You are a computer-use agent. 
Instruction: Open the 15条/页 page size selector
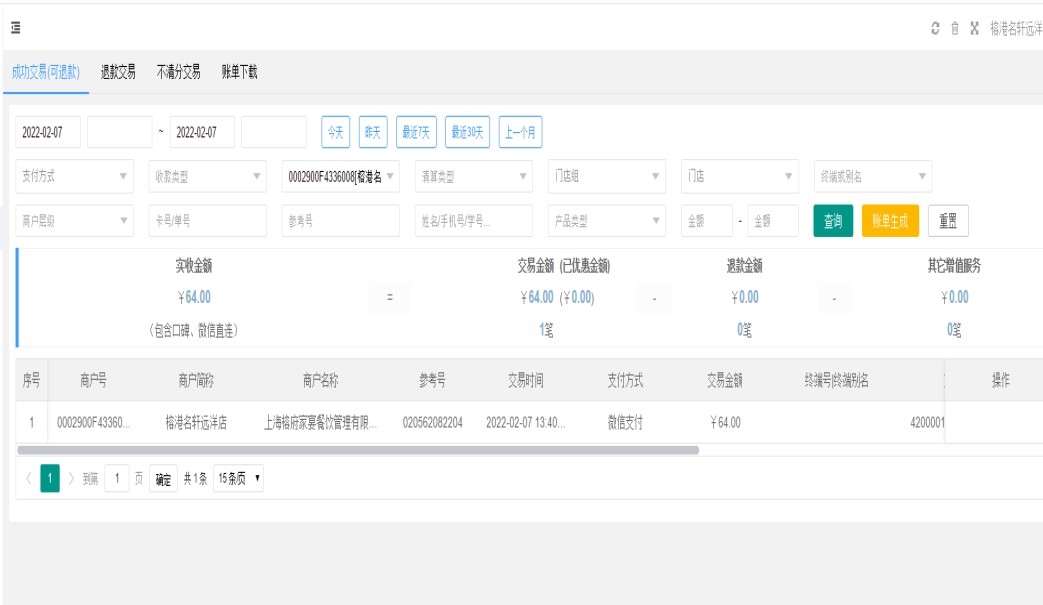(x=239, y=479)
